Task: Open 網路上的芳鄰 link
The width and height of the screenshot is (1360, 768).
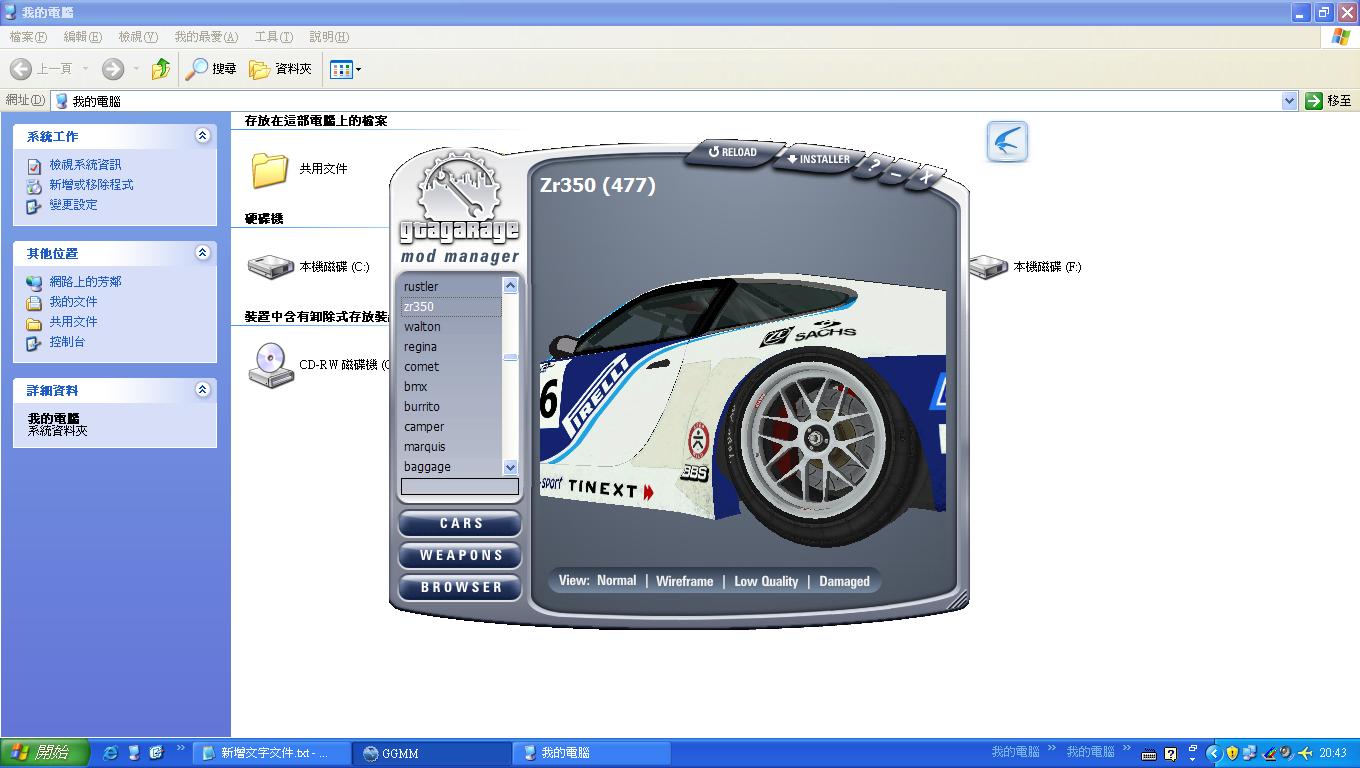Action: (85, 282)
